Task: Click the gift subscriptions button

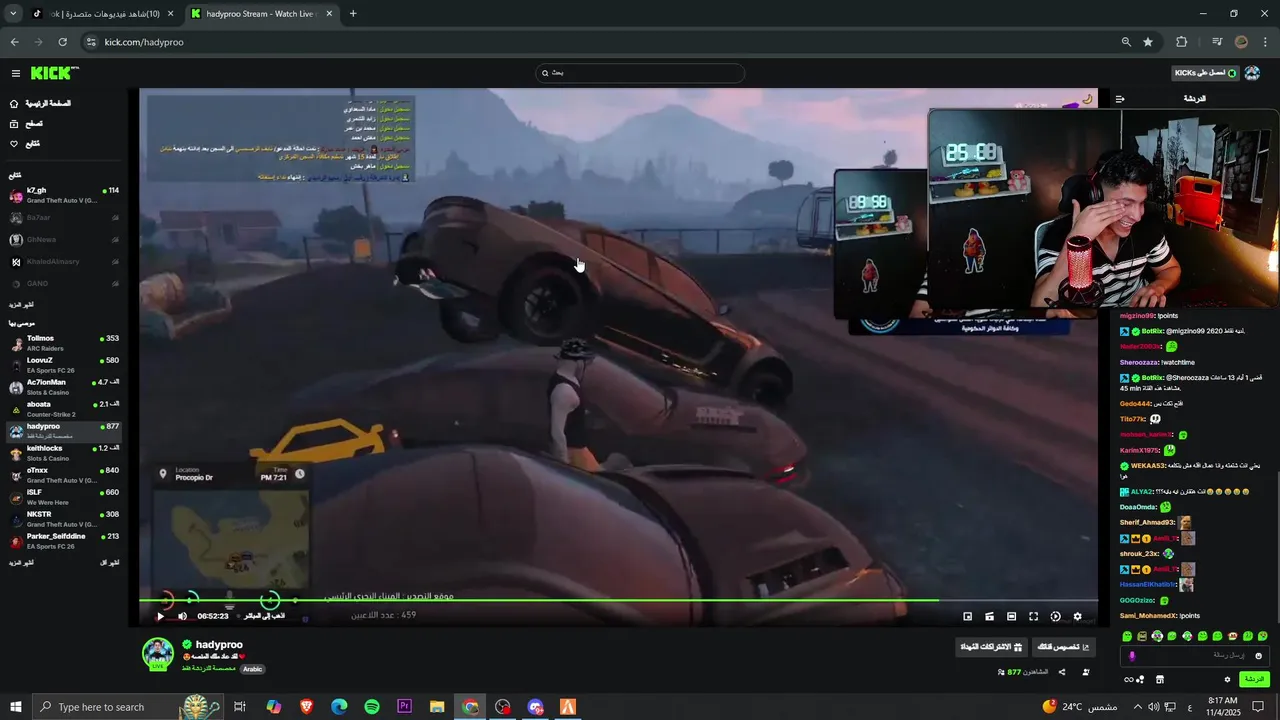Action: tap(991, 647)
